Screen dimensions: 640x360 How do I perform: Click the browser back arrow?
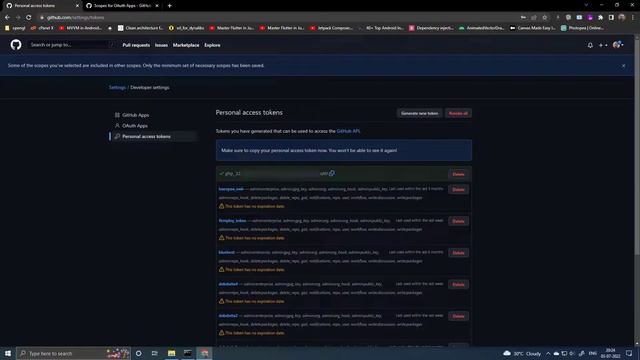pos(7,18)
